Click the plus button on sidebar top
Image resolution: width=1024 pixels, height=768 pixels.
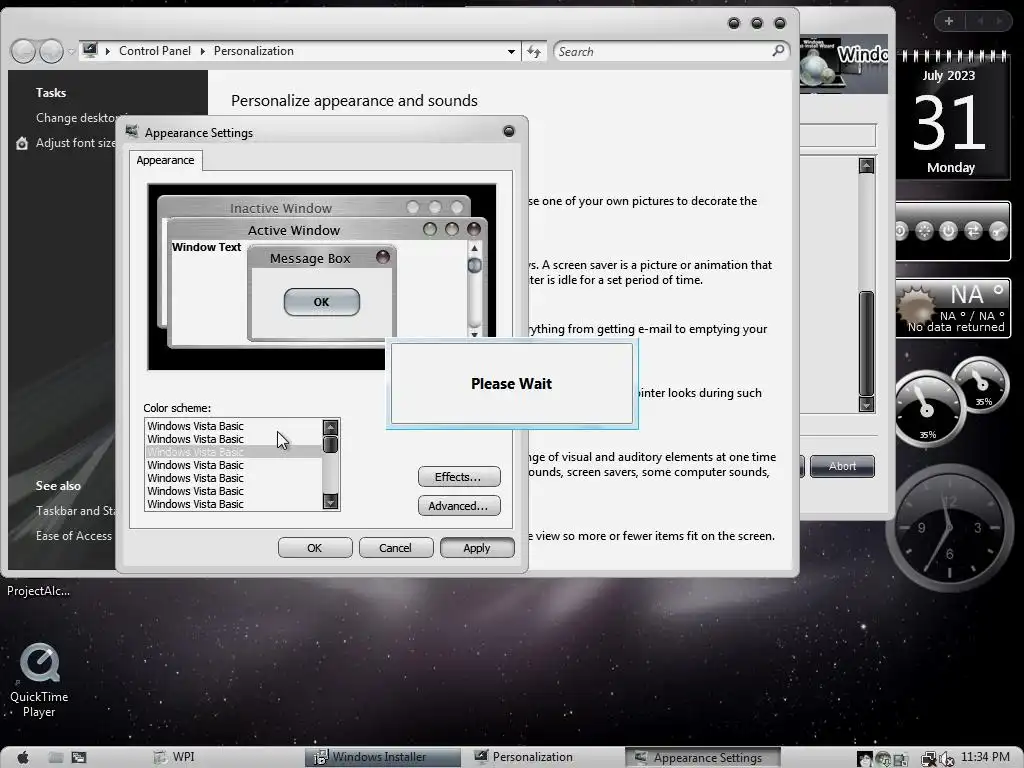949,21
